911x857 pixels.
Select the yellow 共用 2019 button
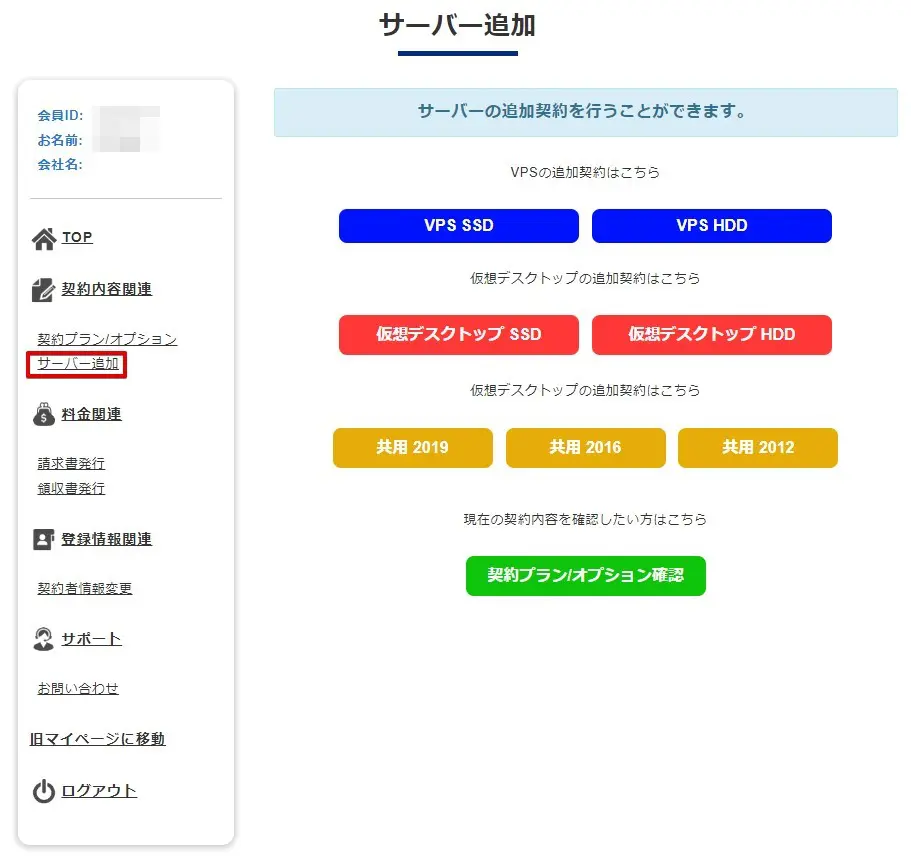[x=413, y=448]
